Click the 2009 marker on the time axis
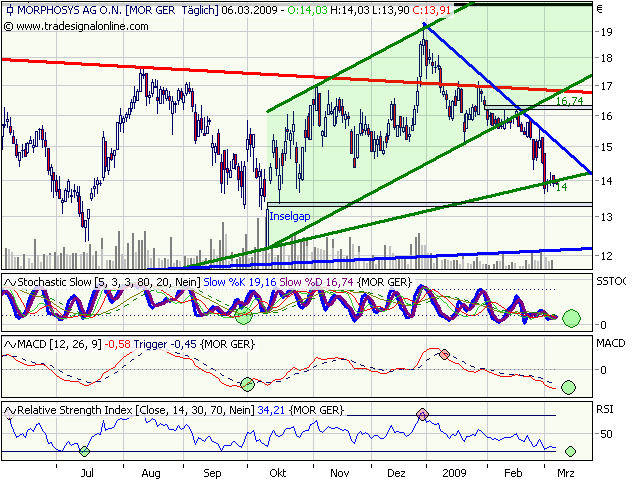 (455, 470)
